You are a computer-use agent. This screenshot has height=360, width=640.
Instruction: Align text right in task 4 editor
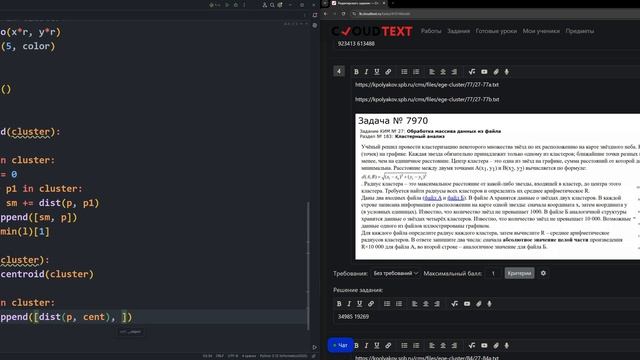coord(454,72)
